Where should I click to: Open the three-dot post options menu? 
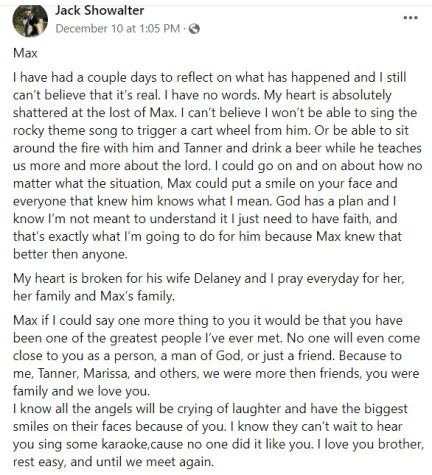[410, 18]
